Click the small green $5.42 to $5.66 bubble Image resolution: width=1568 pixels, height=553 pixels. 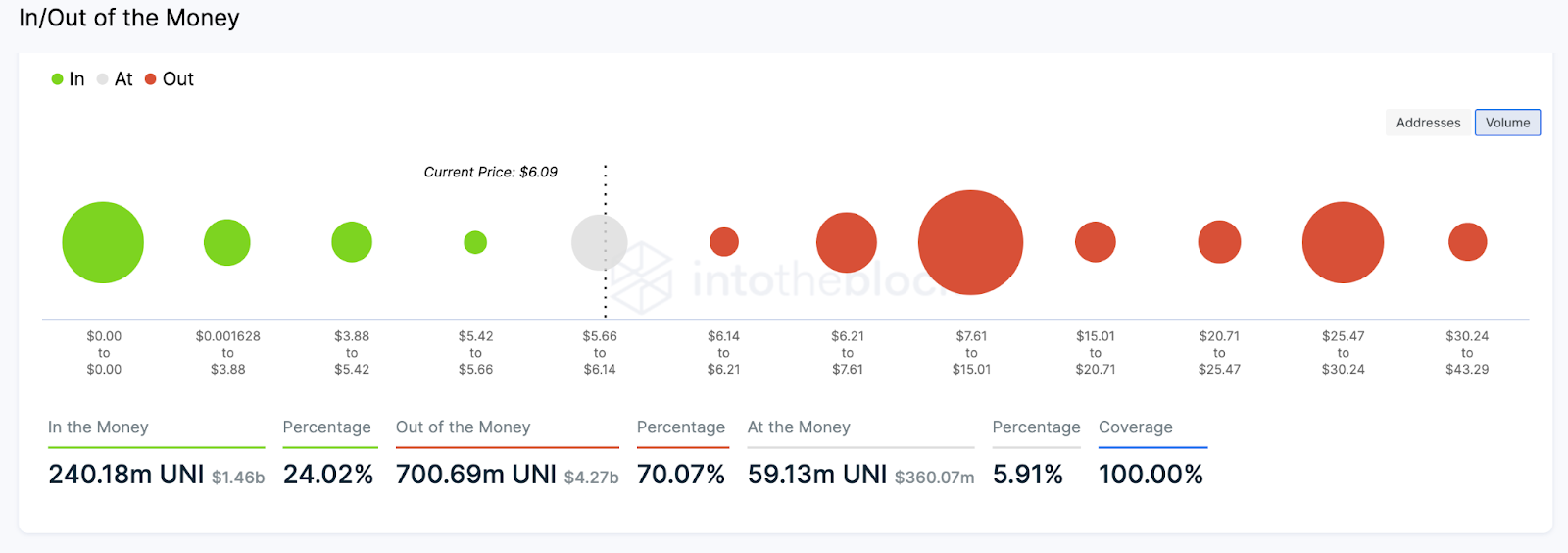coord(475,242)
